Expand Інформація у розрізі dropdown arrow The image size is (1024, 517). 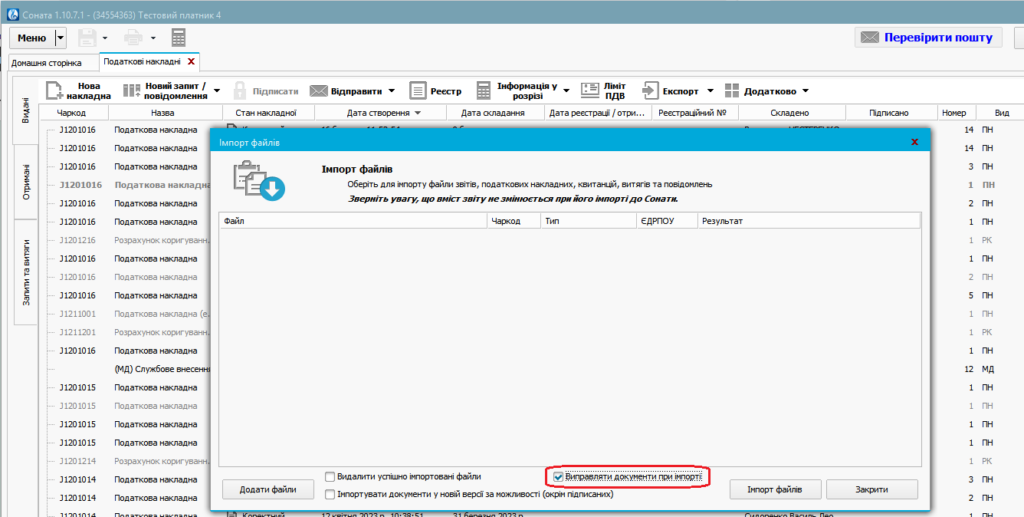tap(566, 91)
